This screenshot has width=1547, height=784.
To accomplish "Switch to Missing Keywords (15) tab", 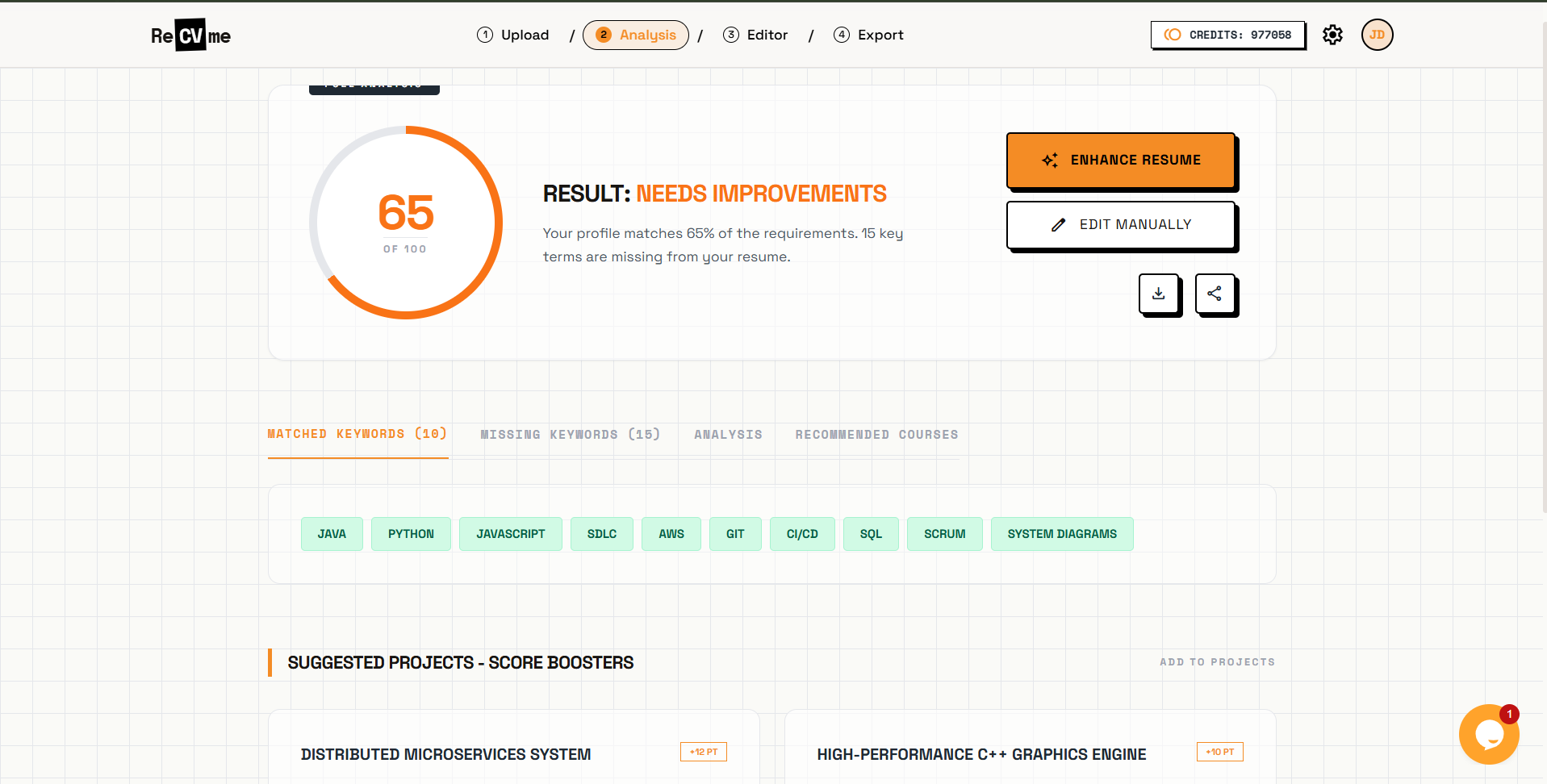I will 571,435.
